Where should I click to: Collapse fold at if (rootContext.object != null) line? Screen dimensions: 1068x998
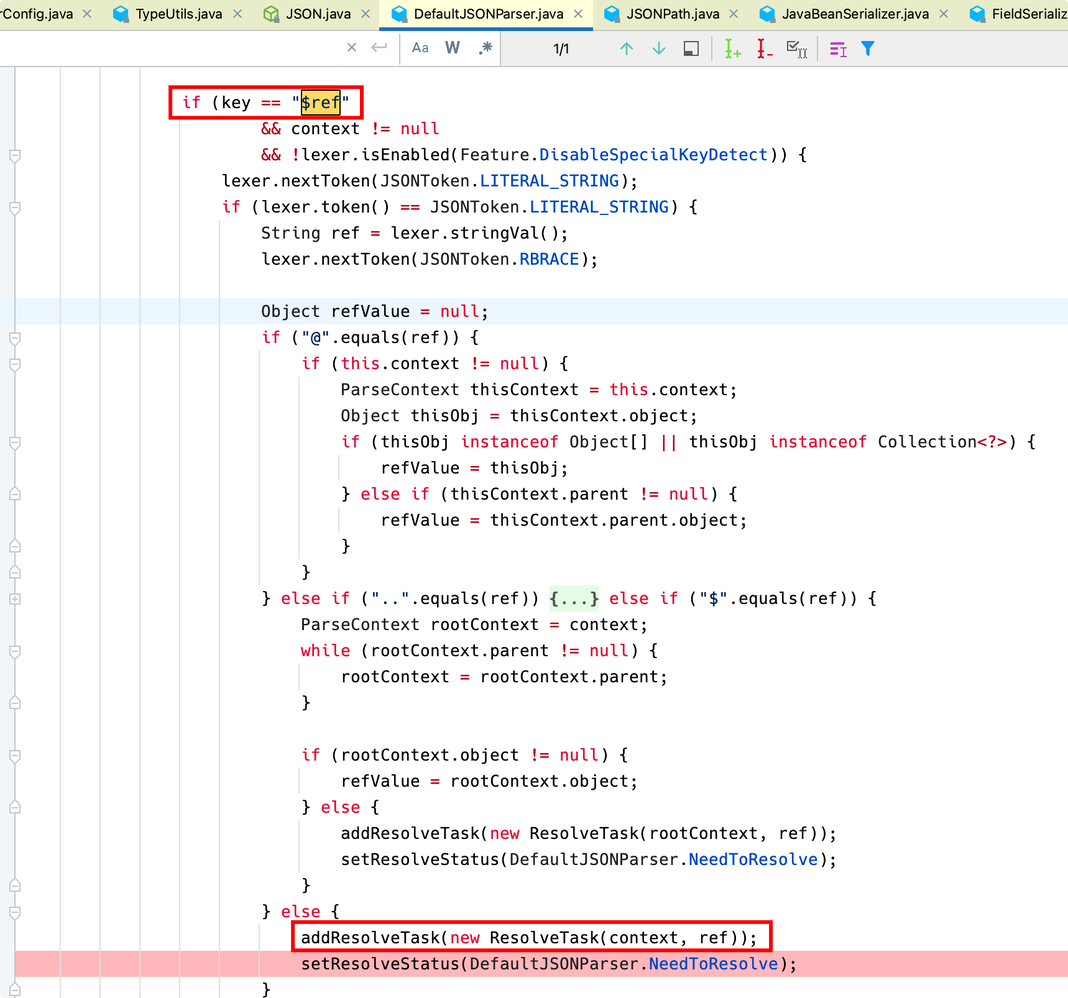15,756
